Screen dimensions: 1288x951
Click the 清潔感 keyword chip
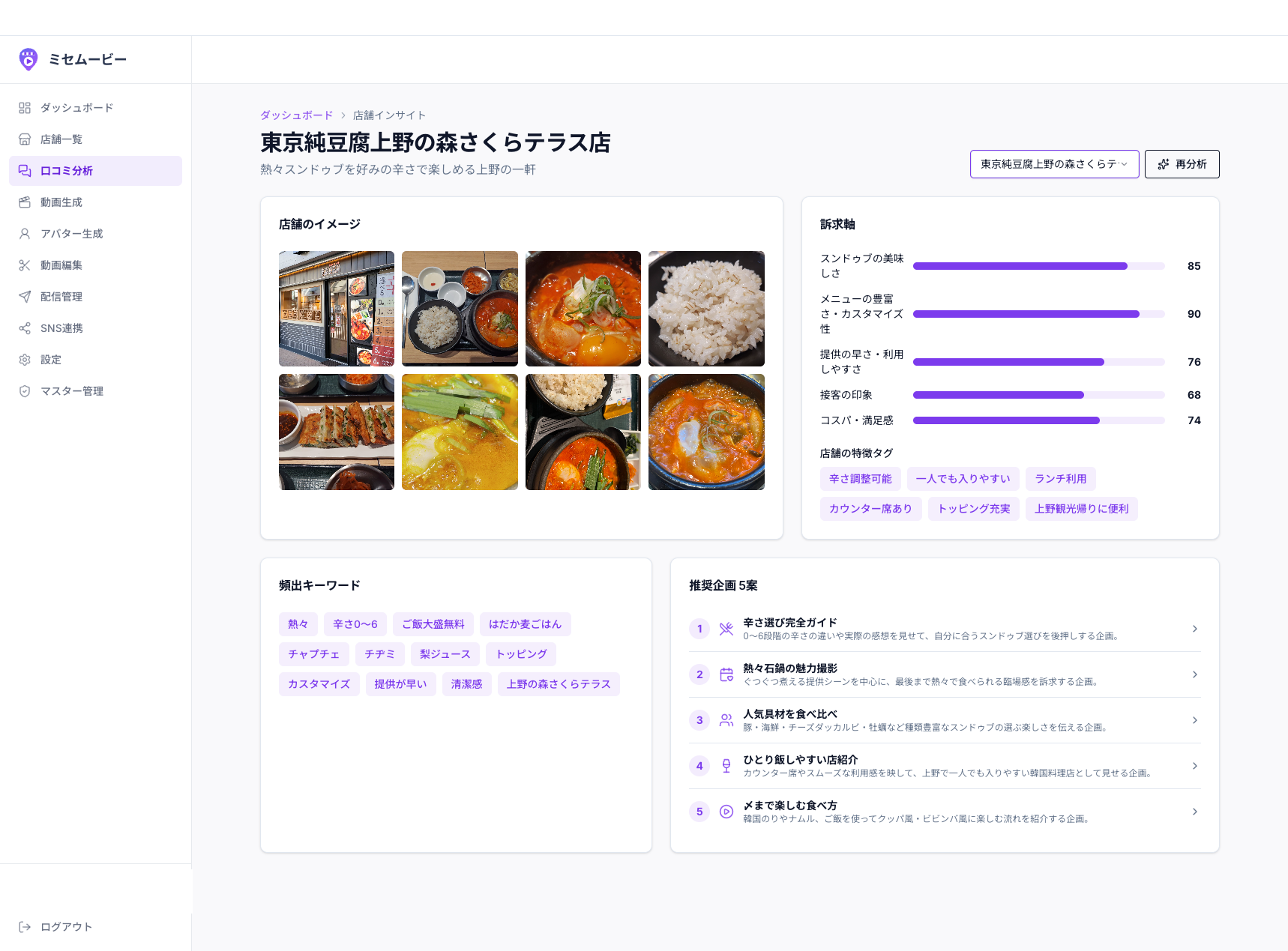pyautogui.click(x=467, y=684)
